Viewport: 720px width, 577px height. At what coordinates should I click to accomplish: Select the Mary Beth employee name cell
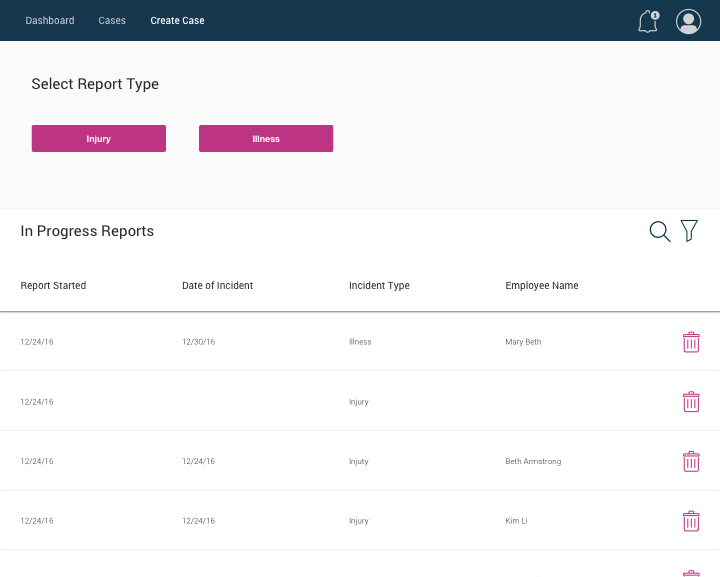pos(523,342)
